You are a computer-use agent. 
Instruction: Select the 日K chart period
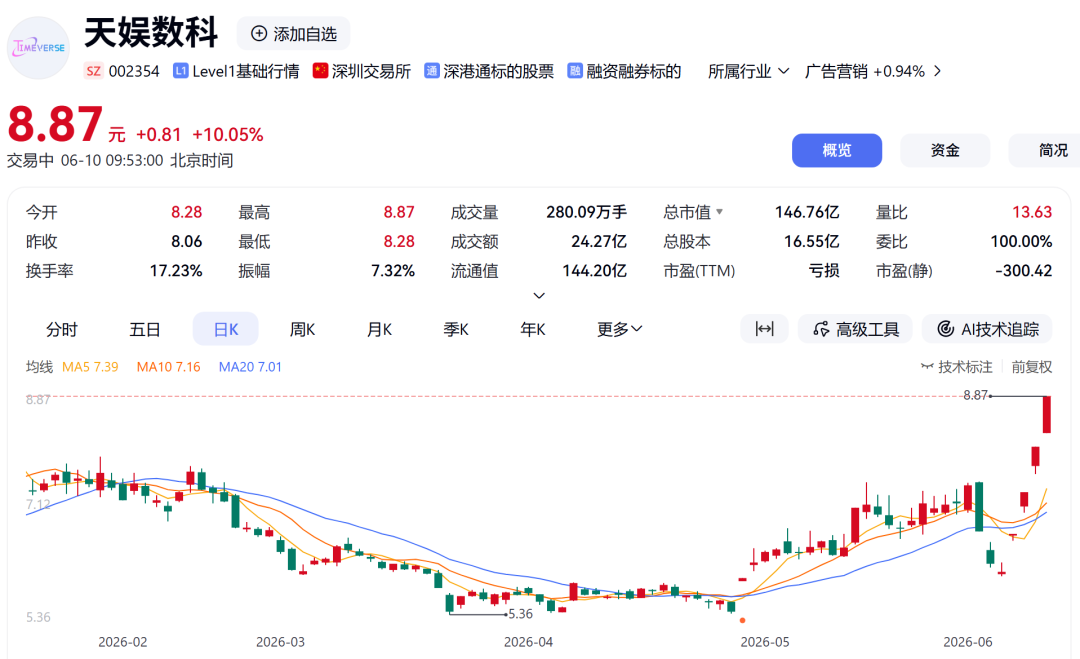coord(226,329)
